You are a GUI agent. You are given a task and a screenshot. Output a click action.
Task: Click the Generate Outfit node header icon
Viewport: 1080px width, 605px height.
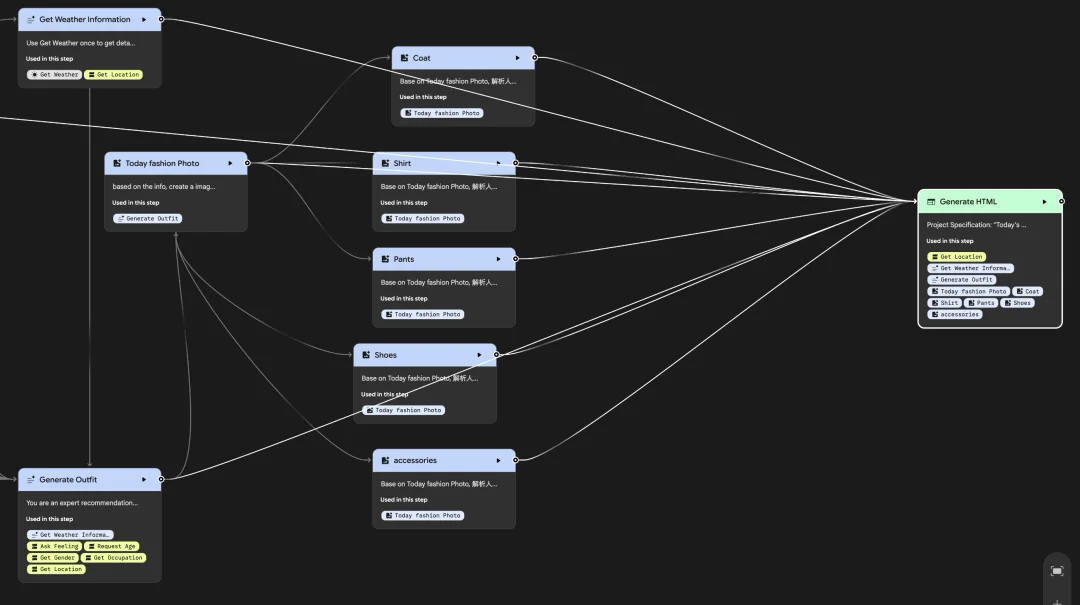coord(30,480)
